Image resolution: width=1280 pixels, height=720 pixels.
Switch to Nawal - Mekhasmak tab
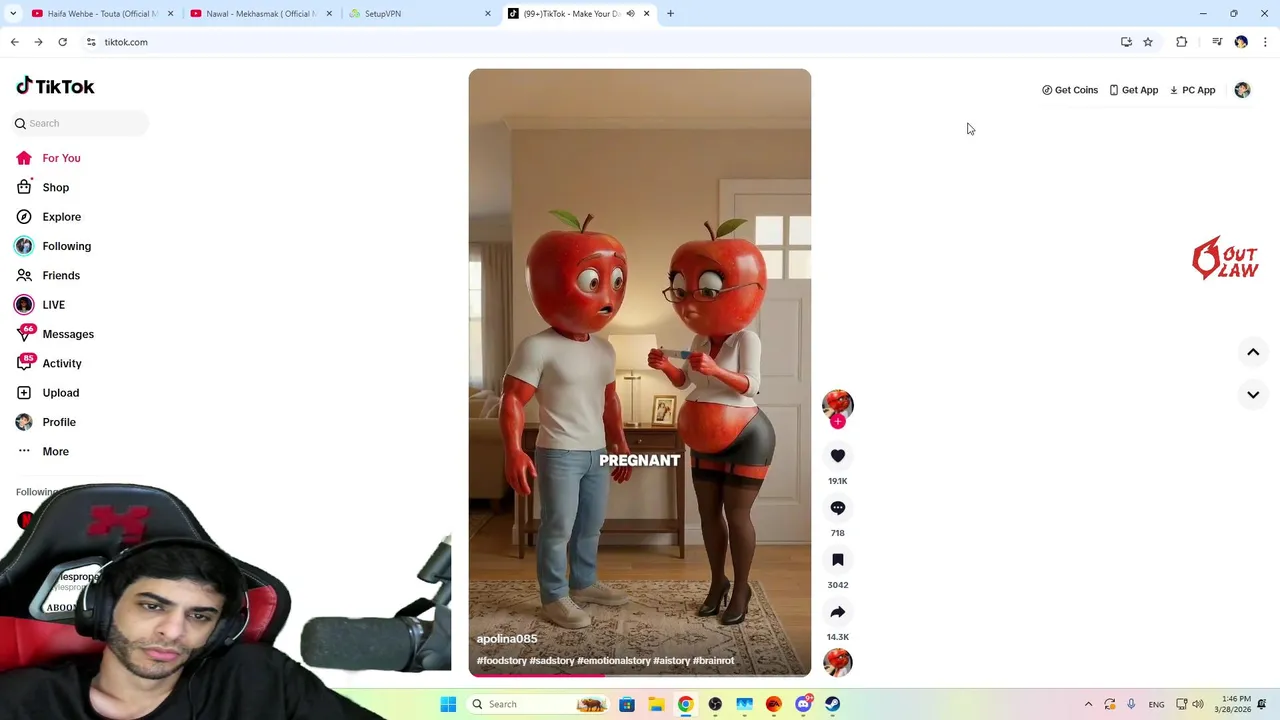[x=260, y=14]
